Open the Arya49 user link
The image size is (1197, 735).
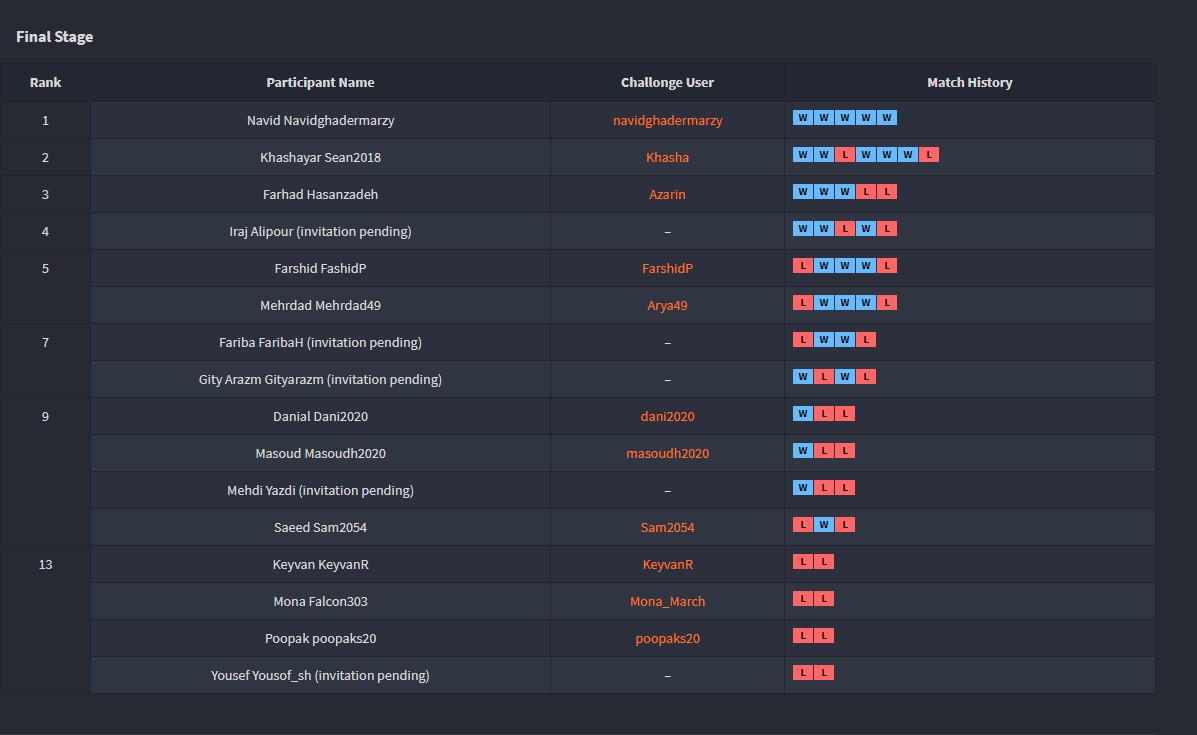[667, 305]
